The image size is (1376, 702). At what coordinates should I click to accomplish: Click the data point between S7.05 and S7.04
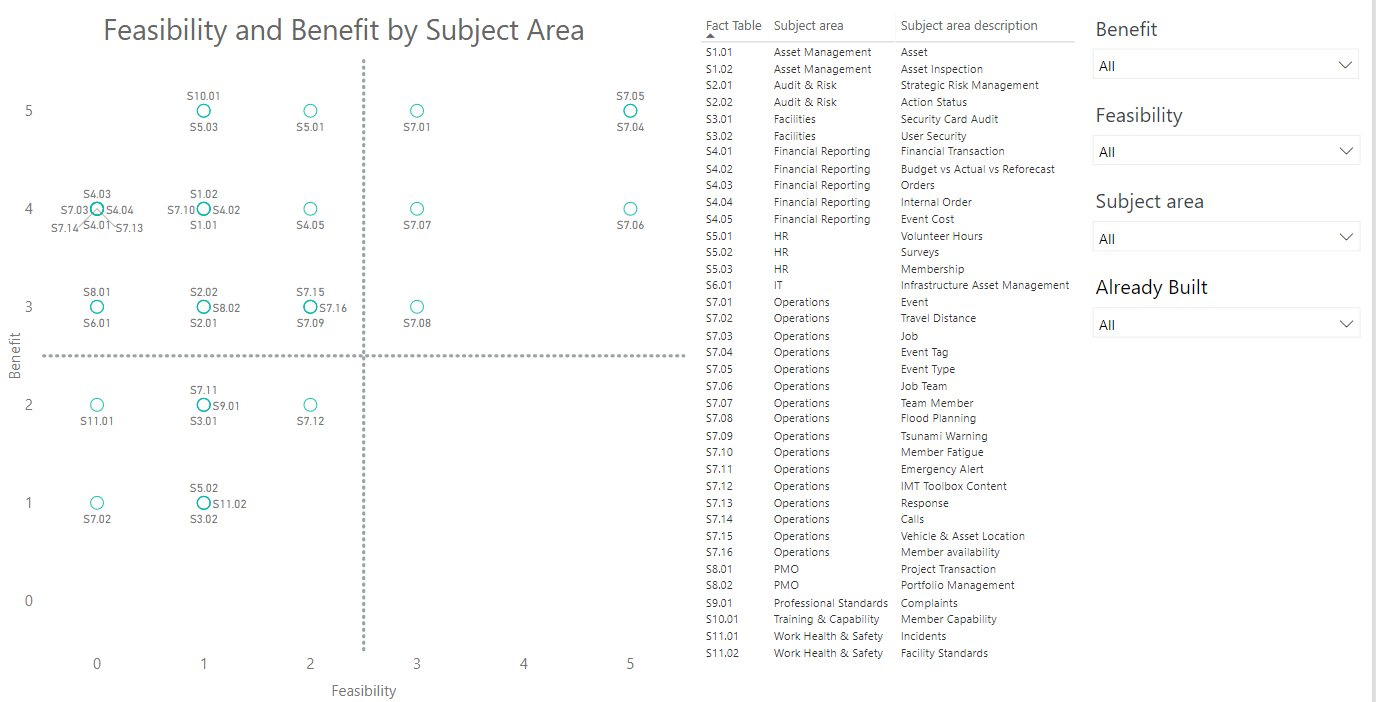(x=630, y=111)
